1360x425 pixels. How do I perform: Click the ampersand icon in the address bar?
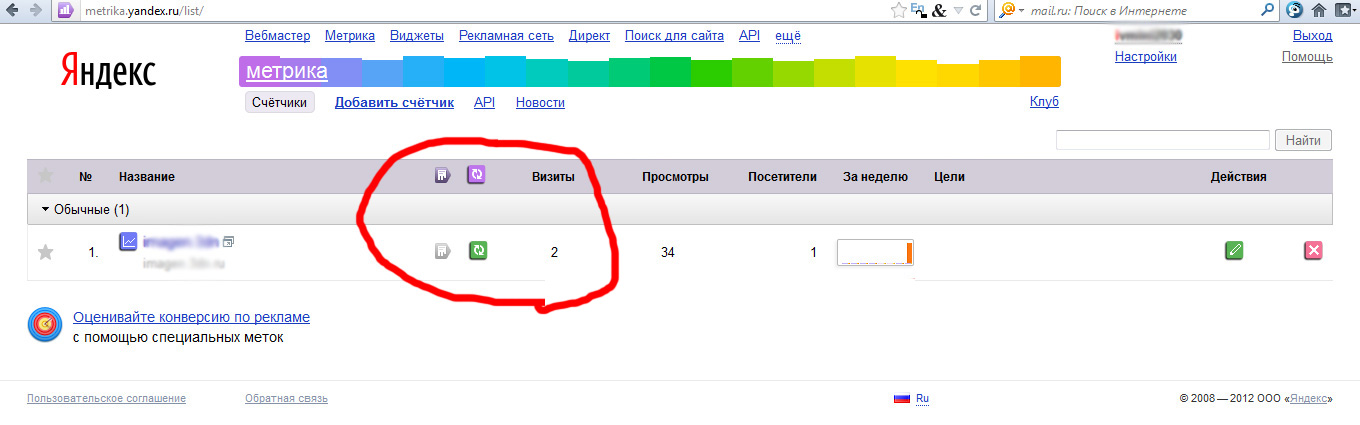coord(938,10)
